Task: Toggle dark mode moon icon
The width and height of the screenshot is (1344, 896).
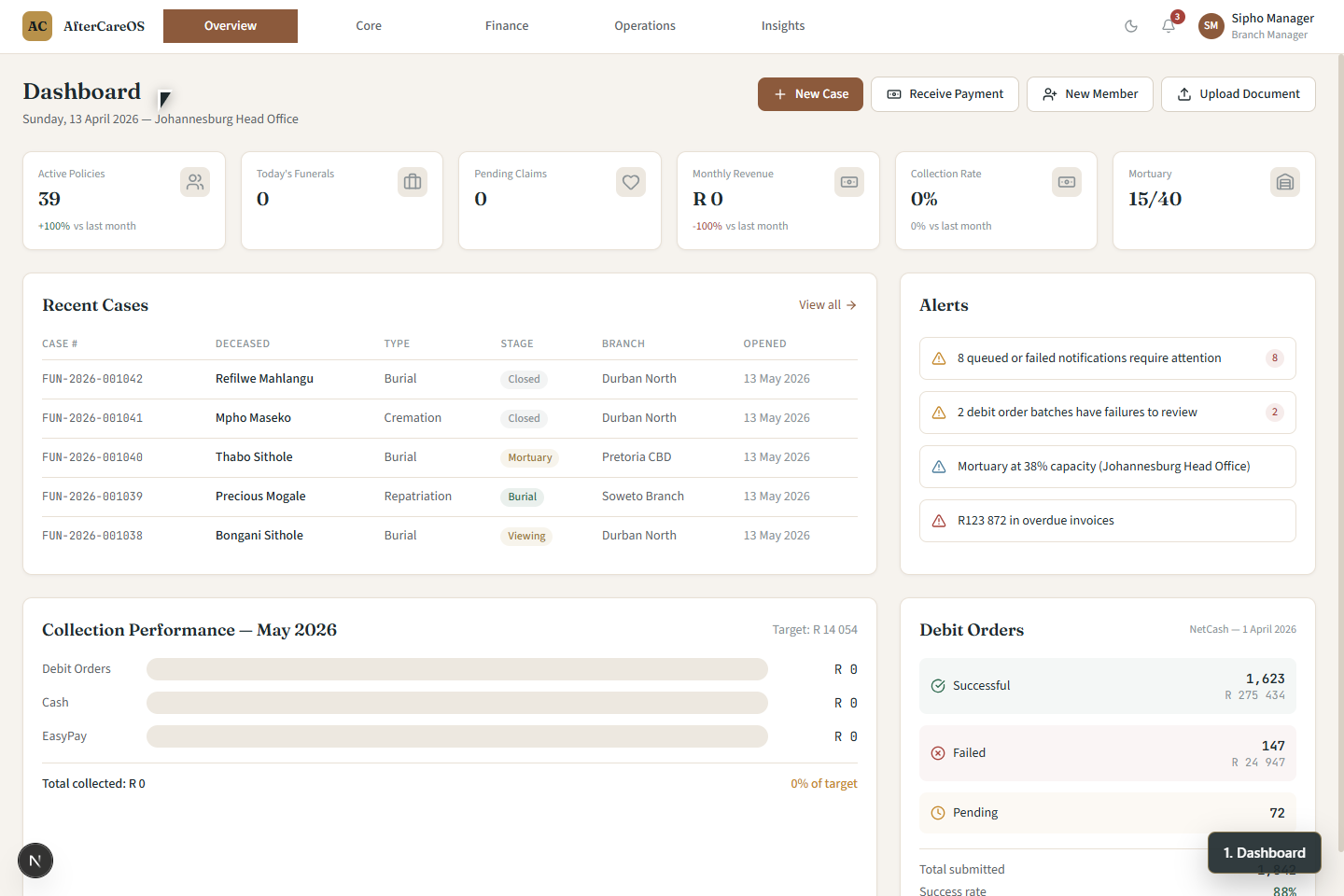Action: (1131, 26)
